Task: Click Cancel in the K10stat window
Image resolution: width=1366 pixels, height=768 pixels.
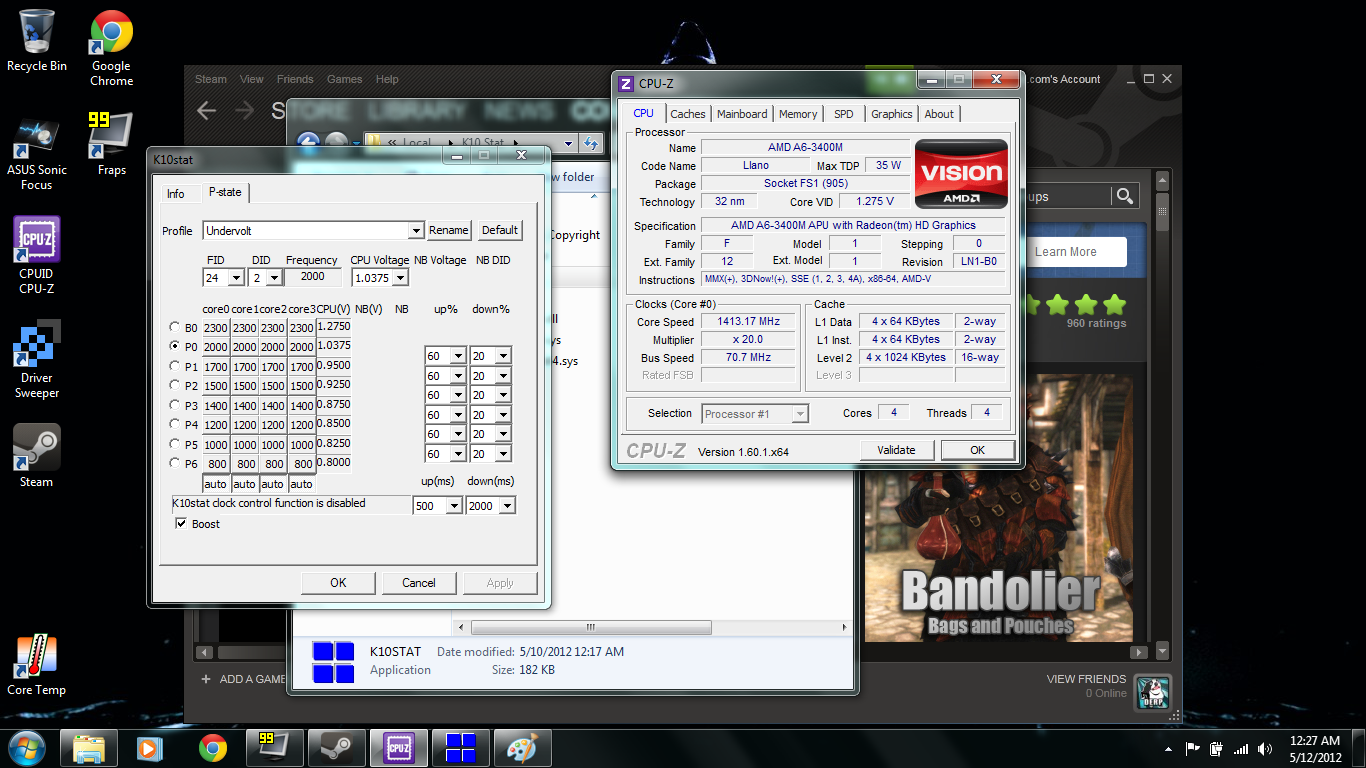Action: coord(419,583)
